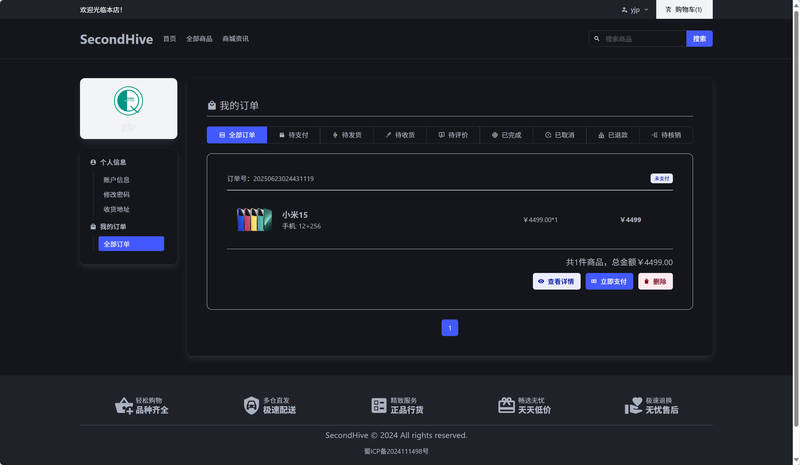Viewport: 800px width, 465px height.
Task: Switch to the 已取消 tab
Action: click(x=560, y=135)
